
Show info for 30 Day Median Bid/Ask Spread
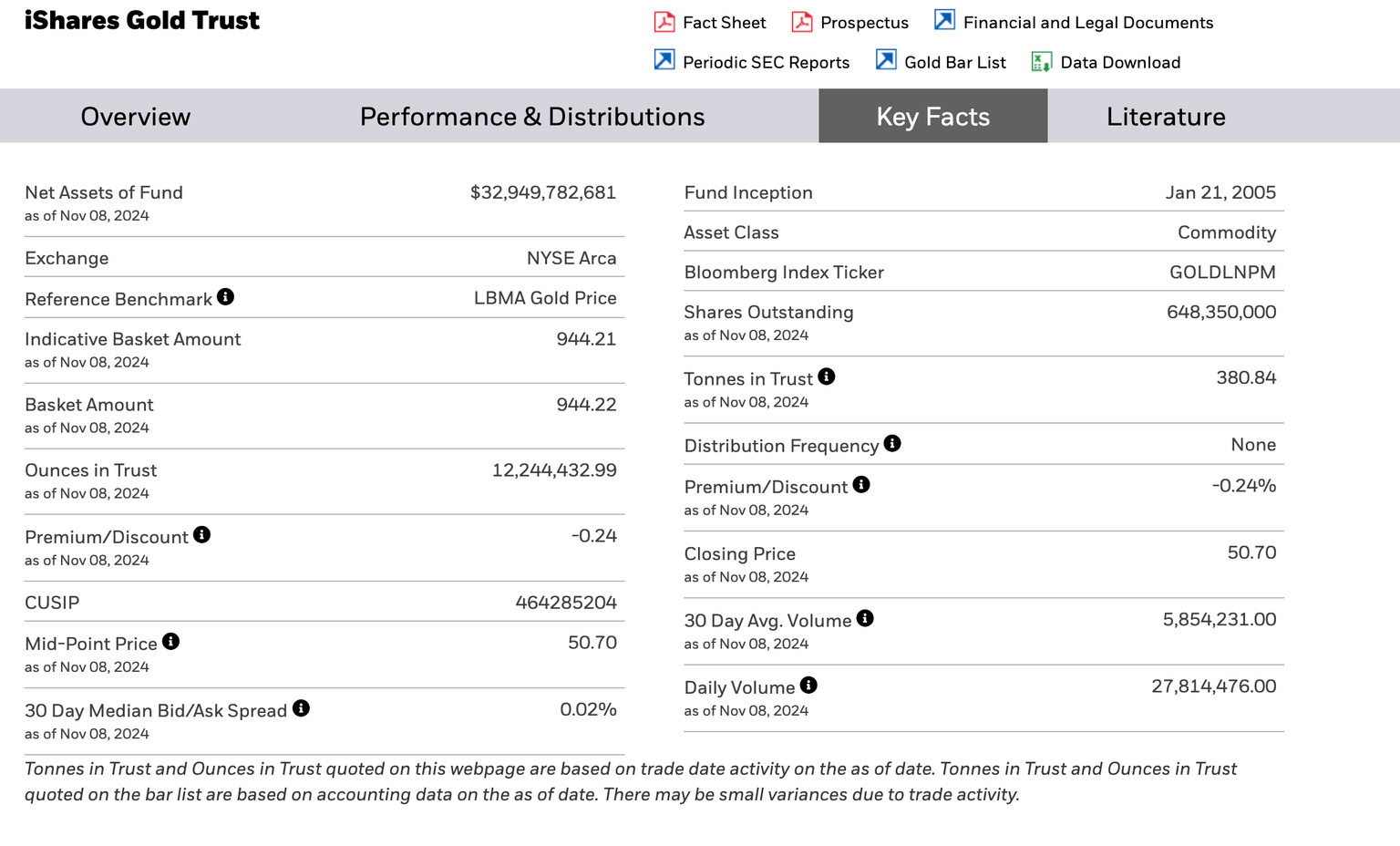(x=301, y=708)
